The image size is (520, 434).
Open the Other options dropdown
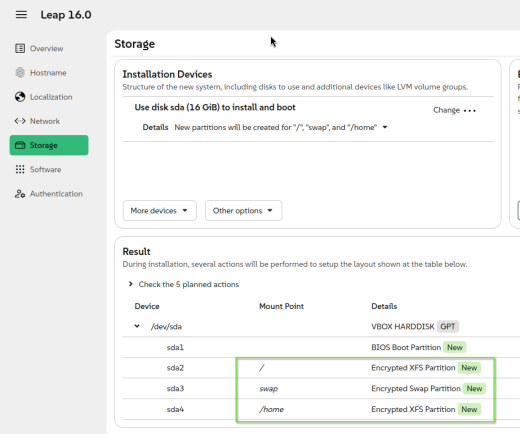coord(243,210)
